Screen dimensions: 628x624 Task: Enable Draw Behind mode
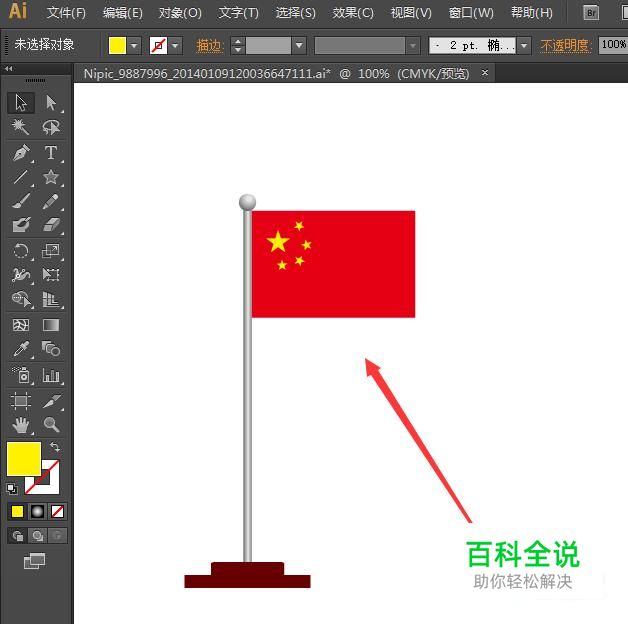coord(38,535)
